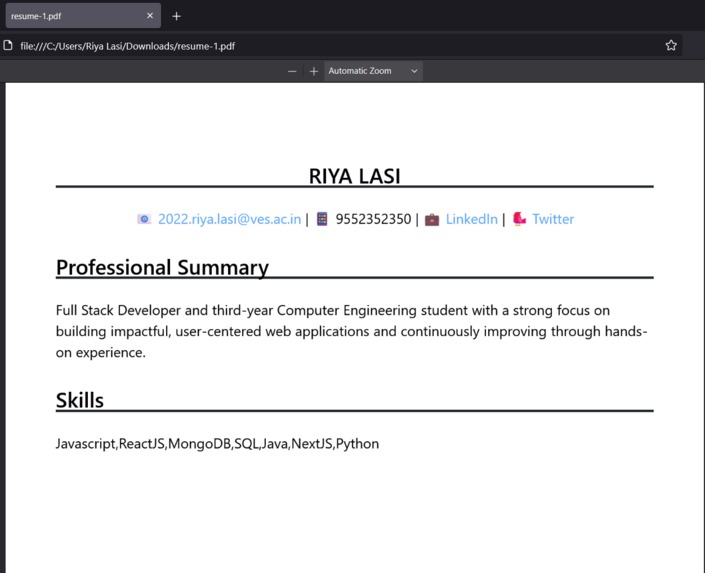Open the 2022.riya.lasi@ves.ac.in email link
Viewport: 705px width, 573px height.
point(229,219)
